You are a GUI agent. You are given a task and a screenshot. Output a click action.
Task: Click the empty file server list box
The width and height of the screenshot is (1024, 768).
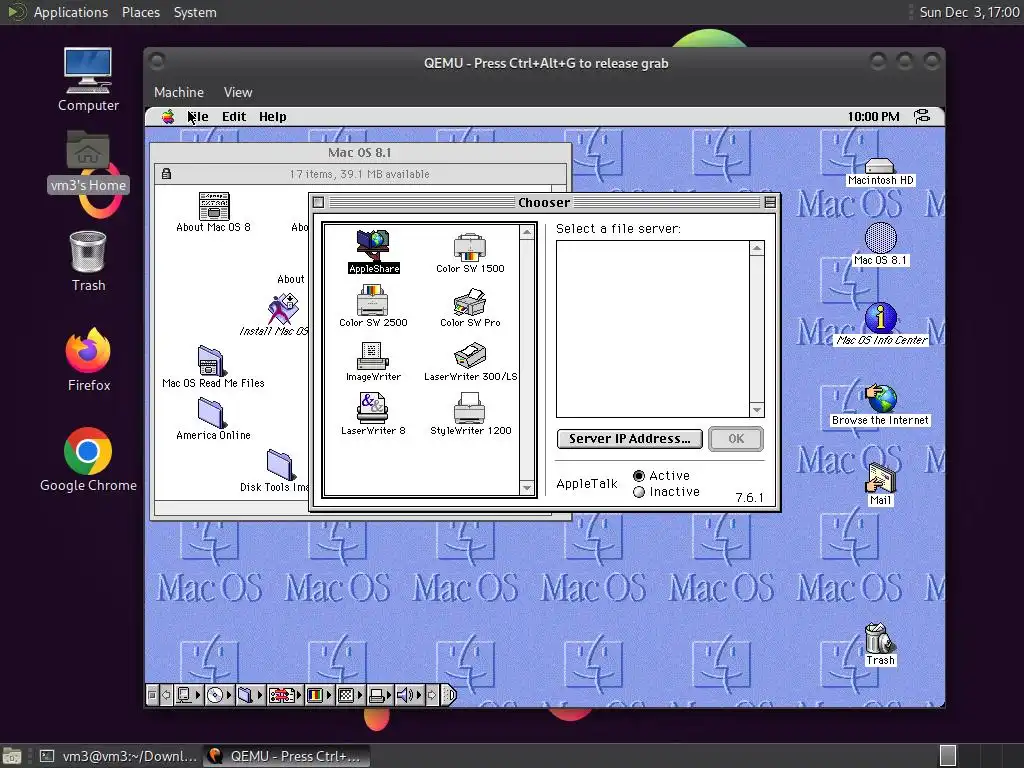(x=652, y=328)
